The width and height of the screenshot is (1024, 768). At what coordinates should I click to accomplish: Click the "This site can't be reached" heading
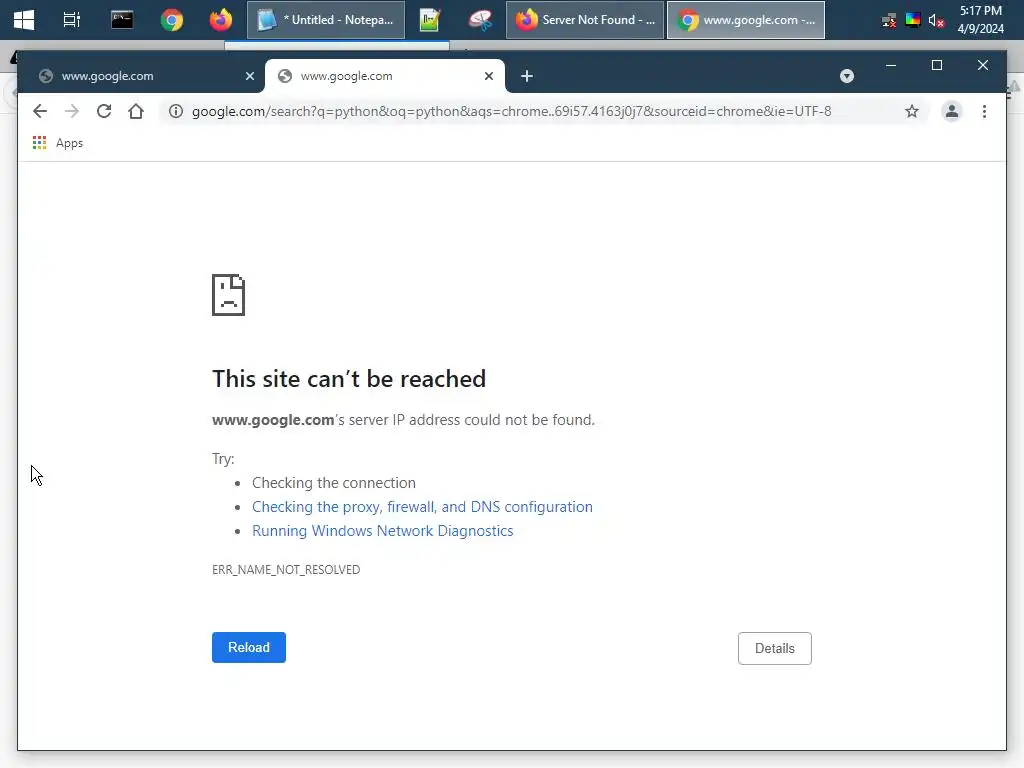pos(349,379)
